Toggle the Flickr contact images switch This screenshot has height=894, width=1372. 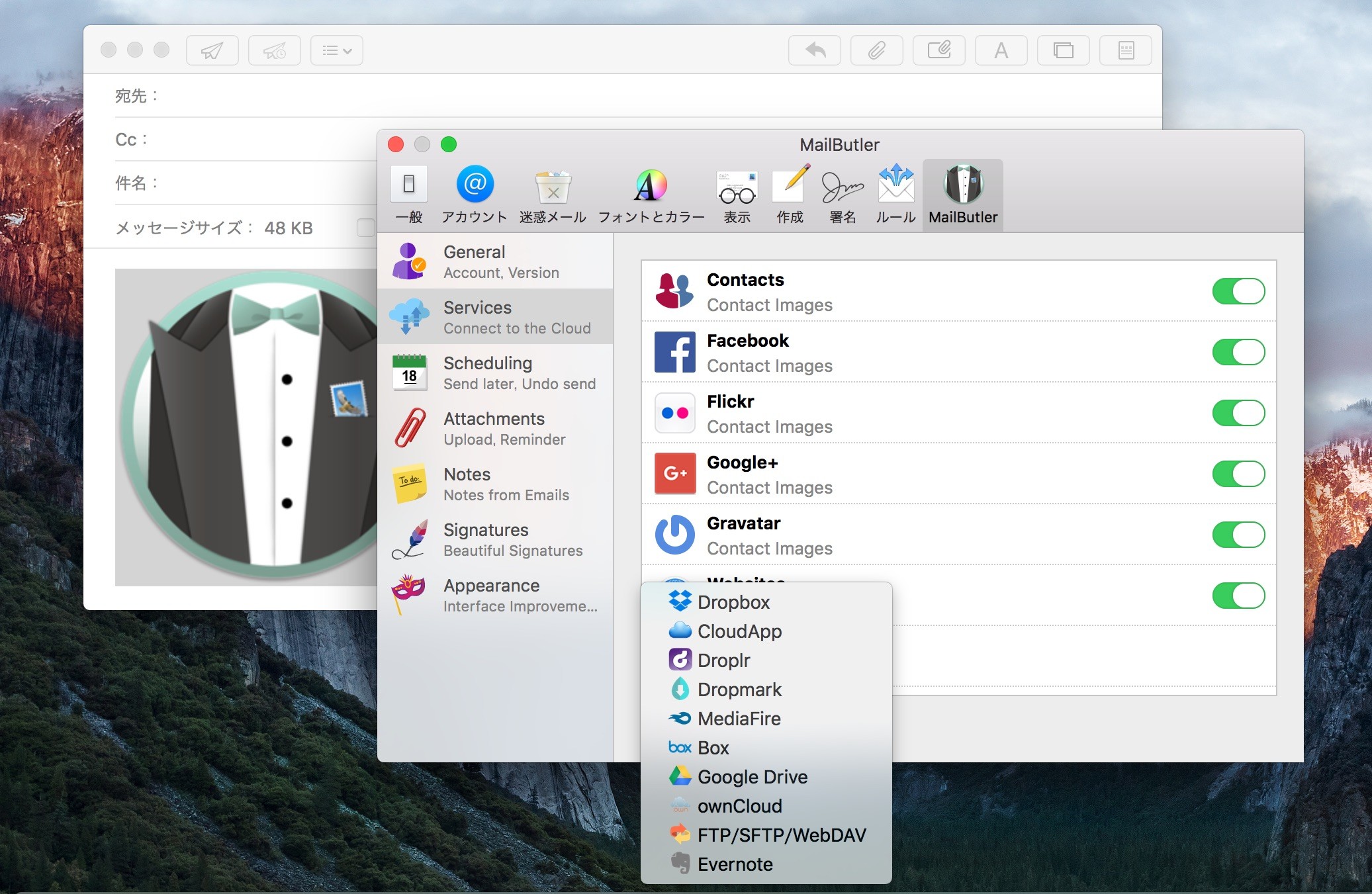click(x=1238, y=413)
